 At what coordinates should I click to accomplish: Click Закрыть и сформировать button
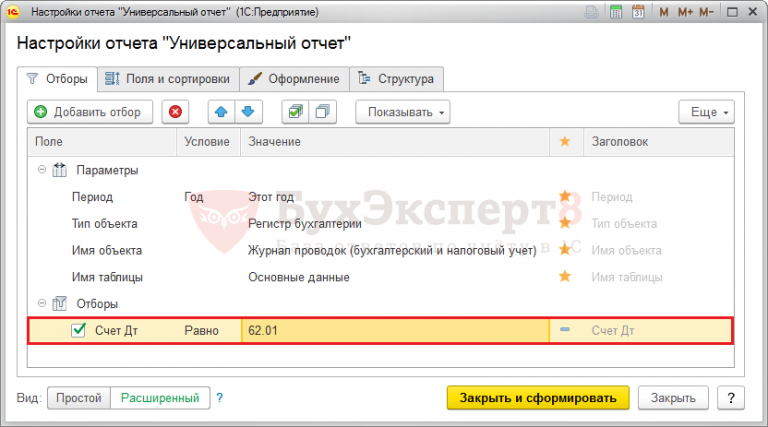[x=538, y=398]
